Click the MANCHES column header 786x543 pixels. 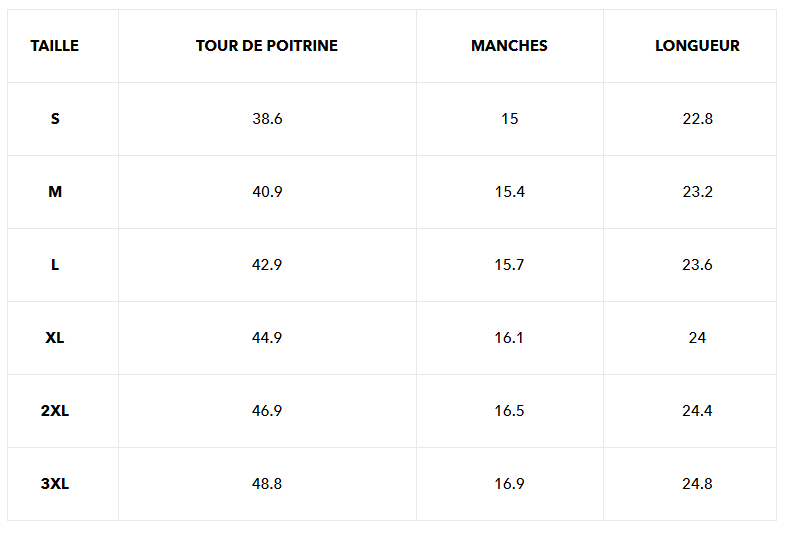[509, 46]
